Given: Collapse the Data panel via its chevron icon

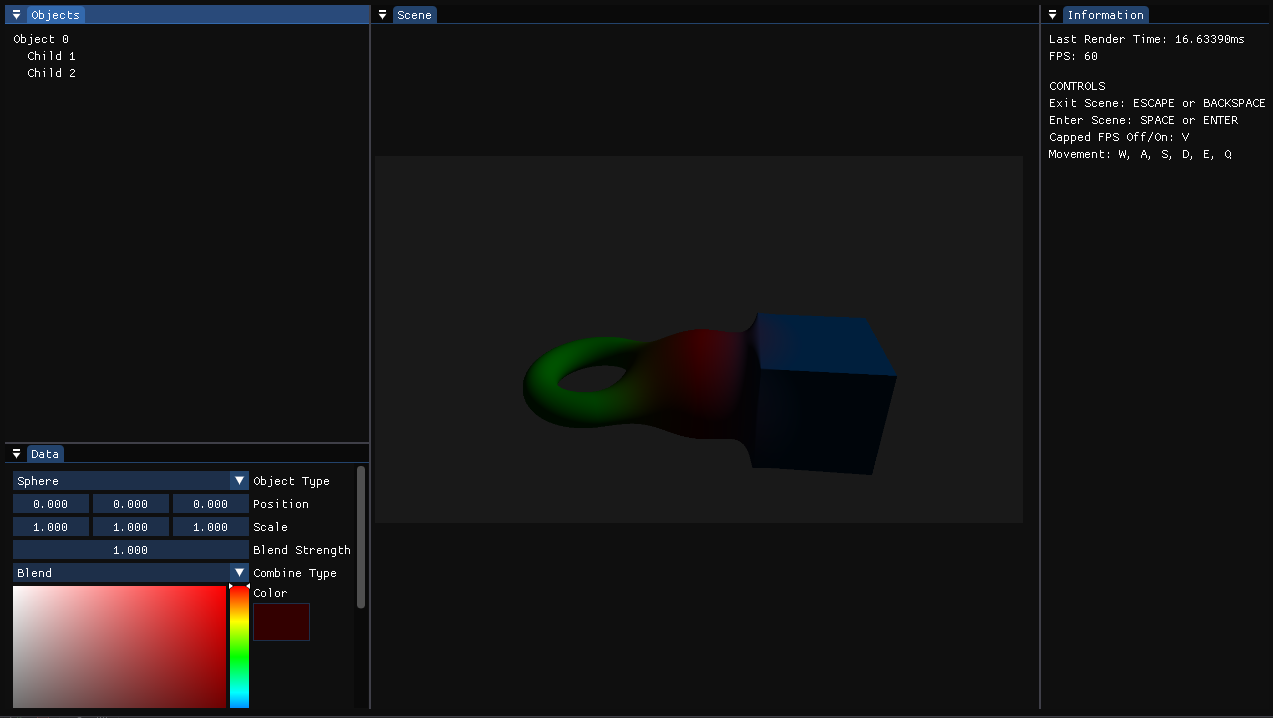Looking at the screenshot, I should point(15,453).
